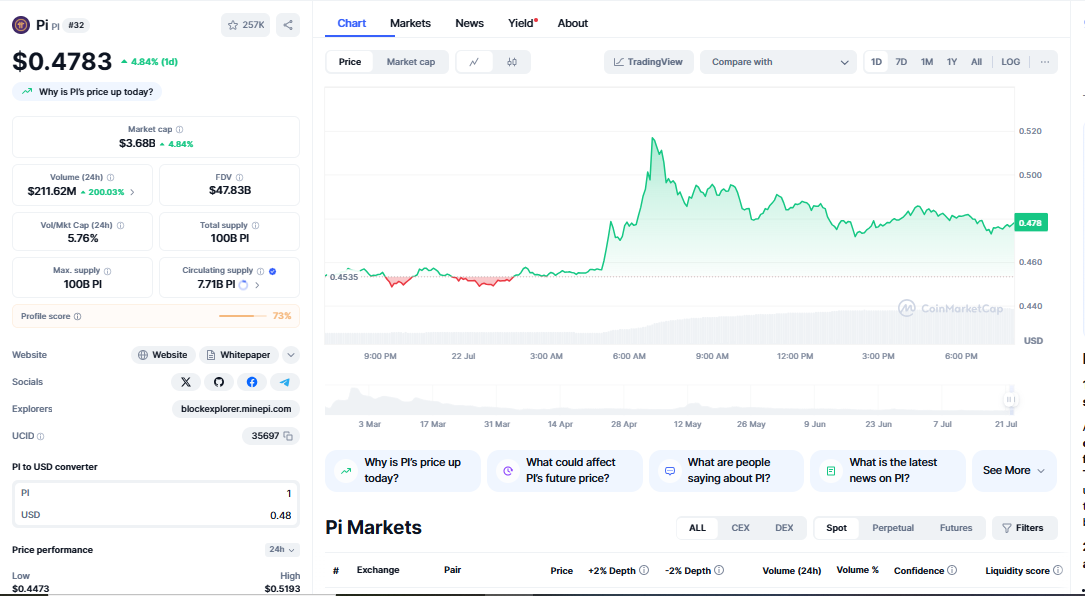
Task: Add Pi to watchlist star button
Action: pos(246,25)
